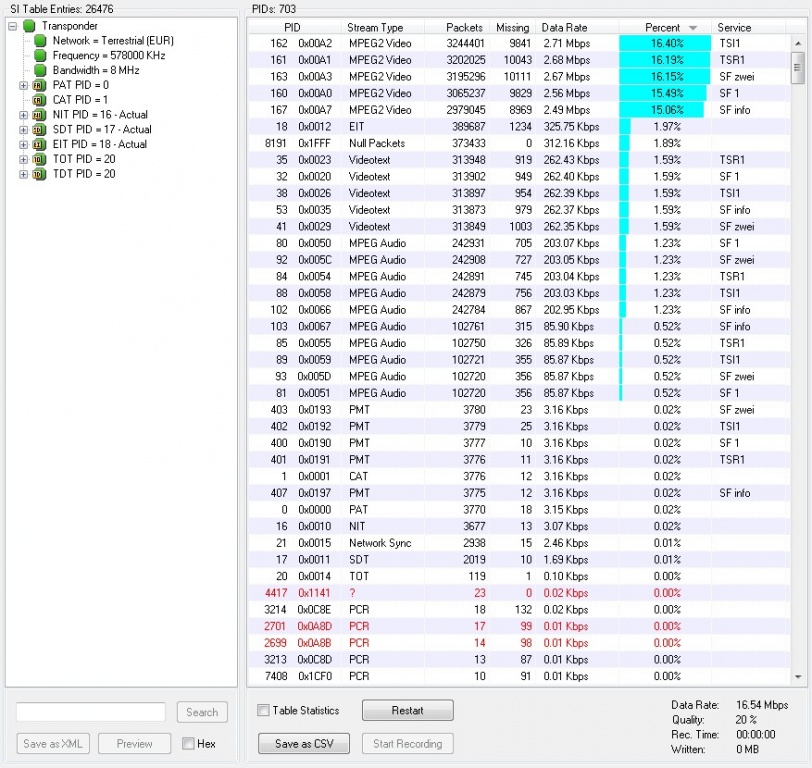Select the Frequency = 578000 KHz tree item

click(109, 55)
